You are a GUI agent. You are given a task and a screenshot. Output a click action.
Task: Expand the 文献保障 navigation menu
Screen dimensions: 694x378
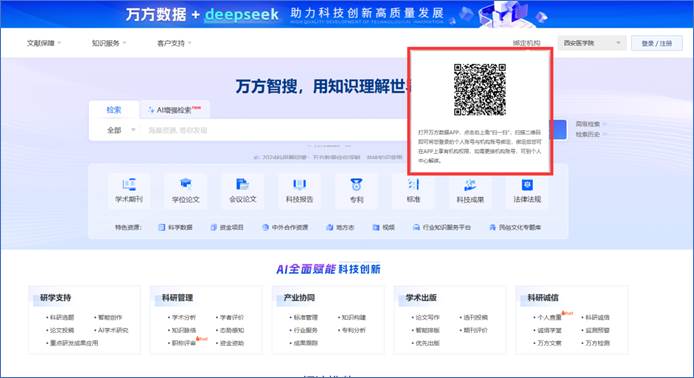click(44, 43)
